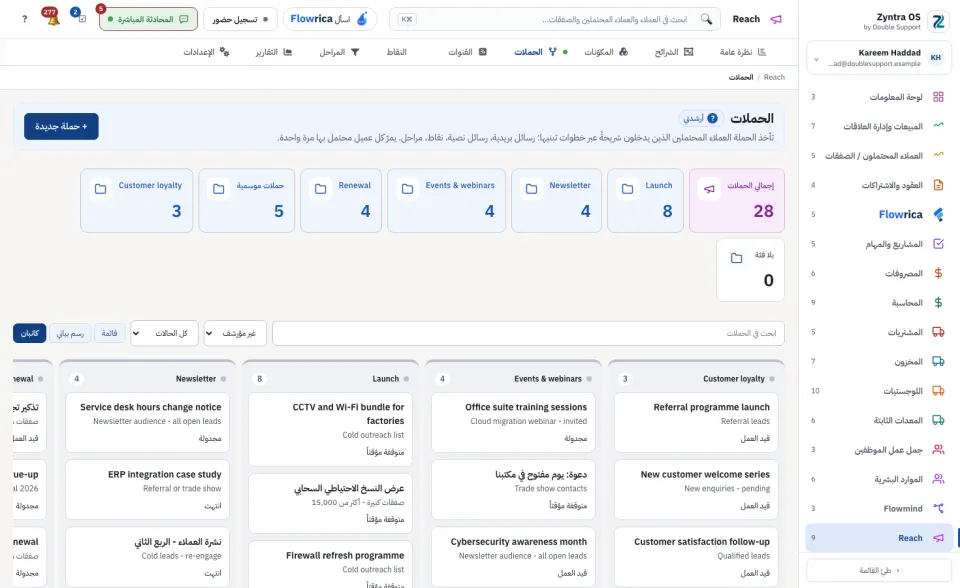Go to القنوات channels tab
This screenshot has width=960, height=588.
pos(467,52)
